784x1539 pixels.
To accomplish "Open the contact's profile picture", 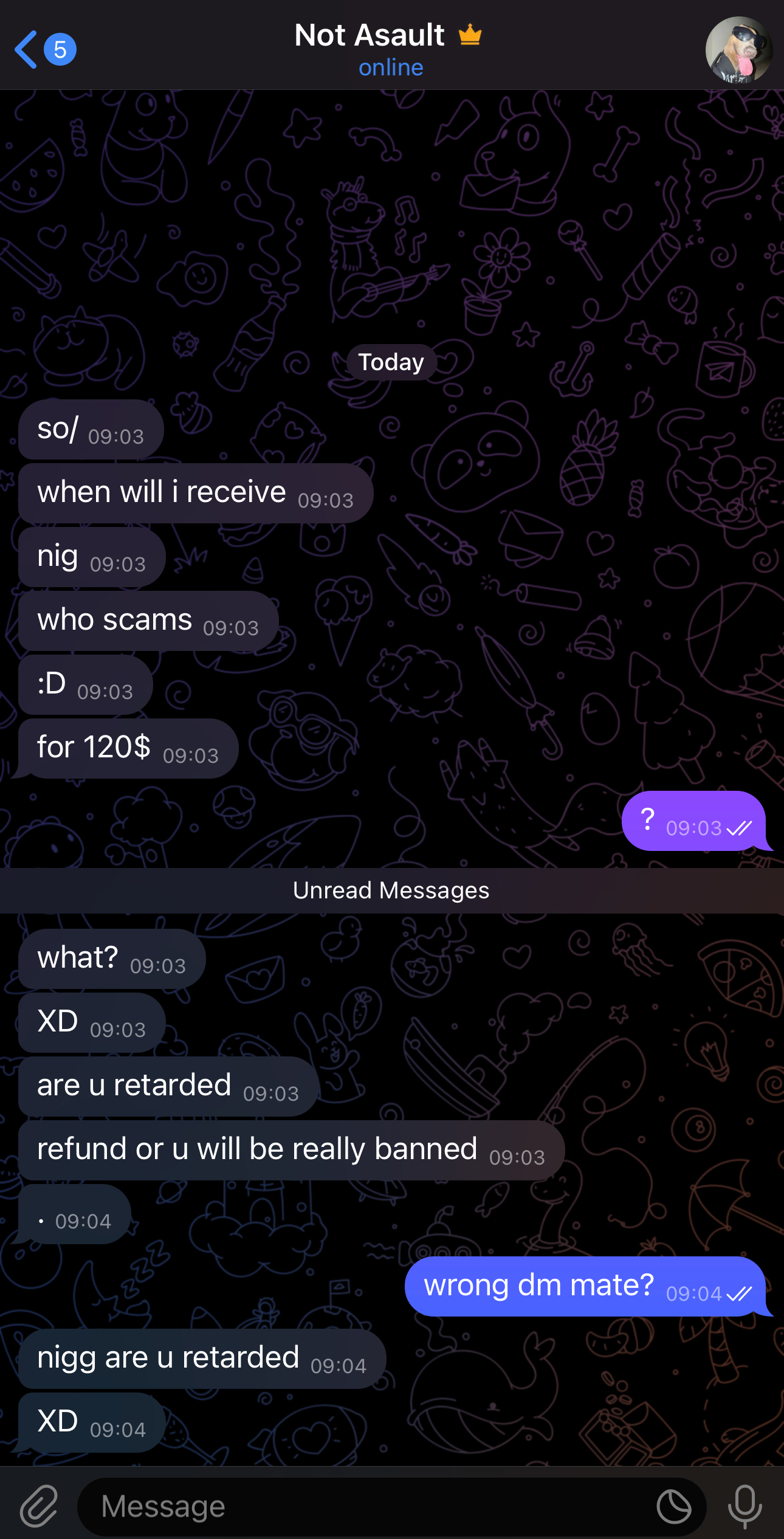I will pos(738,49).
